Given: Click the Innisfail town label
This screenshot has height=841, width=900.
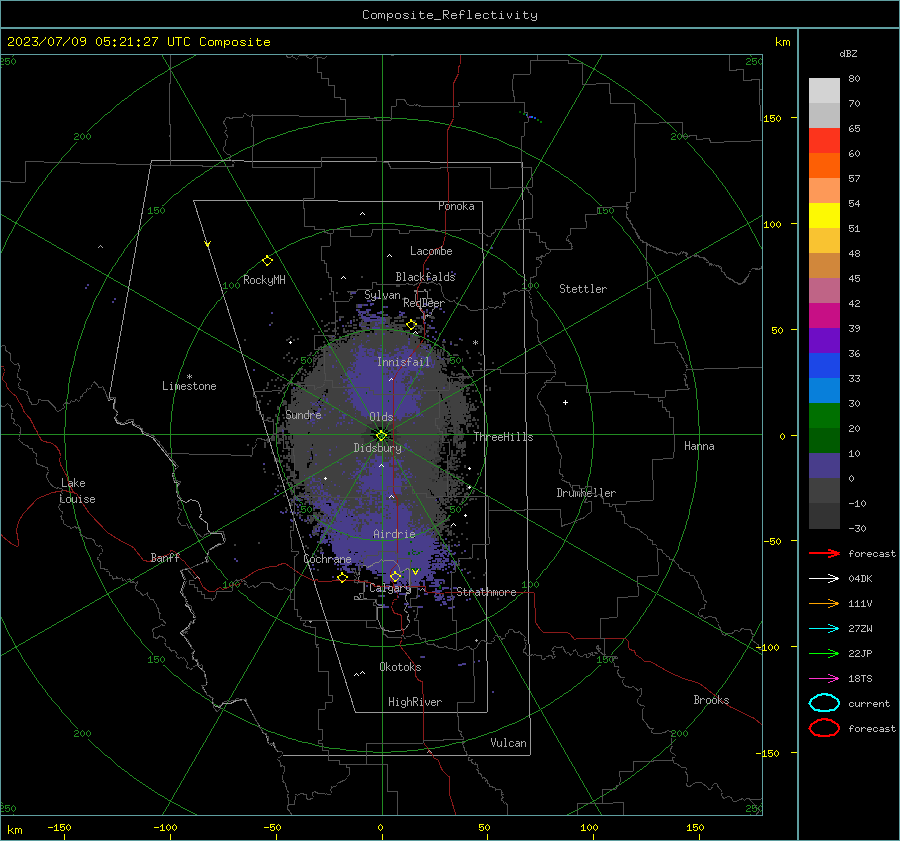Looking at the screenshot, I should [403, 362].
